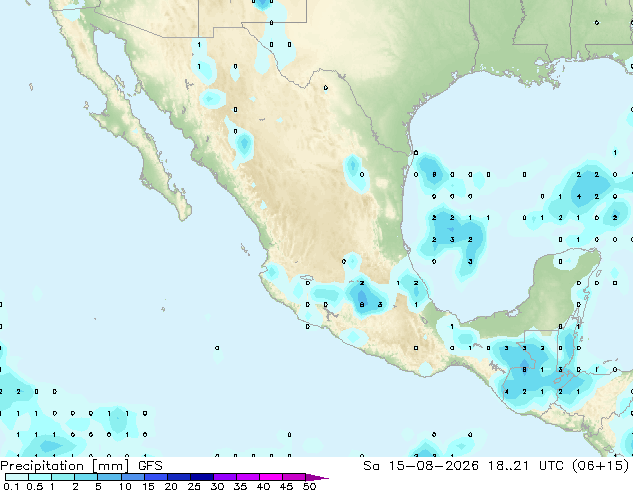Choose the 20–25 mm dark blue swatch
634x490 pixels.
(178, 477)
